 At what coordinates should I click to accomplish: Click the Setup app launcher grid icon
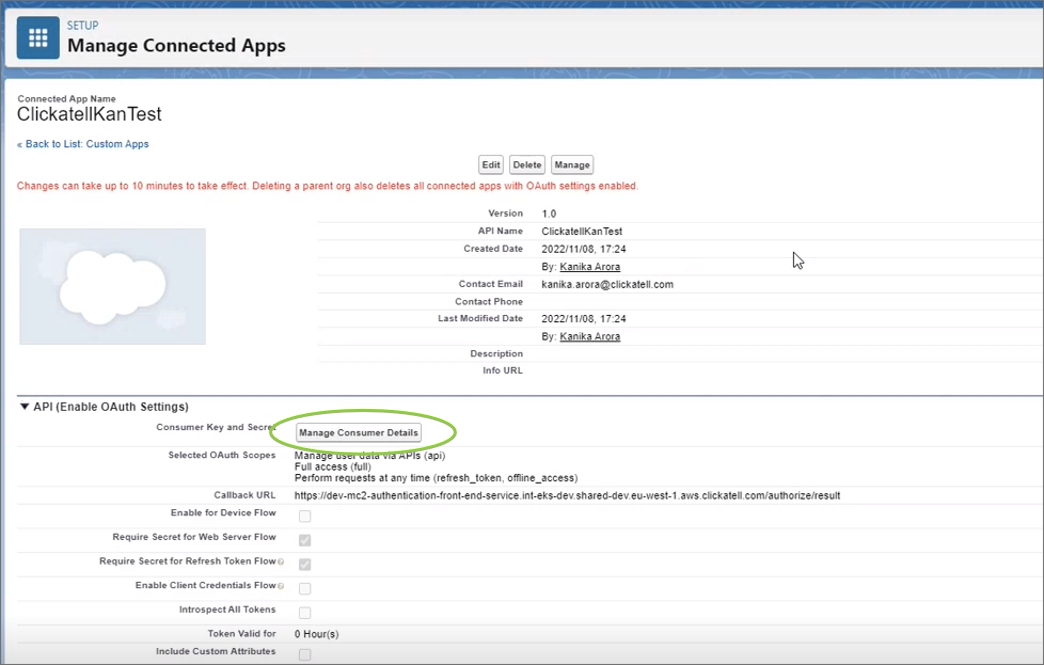coord(38,38)
